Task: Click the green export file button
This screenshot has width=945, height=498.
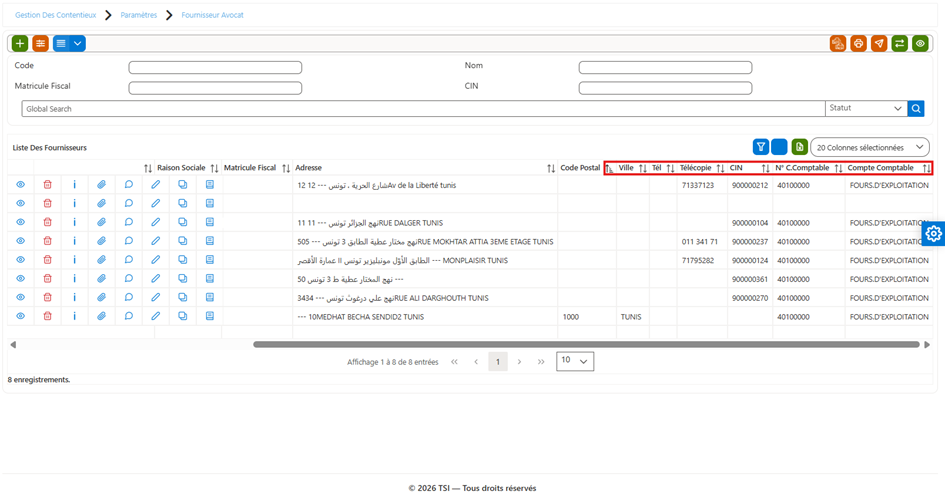Action: click(799, 147)
